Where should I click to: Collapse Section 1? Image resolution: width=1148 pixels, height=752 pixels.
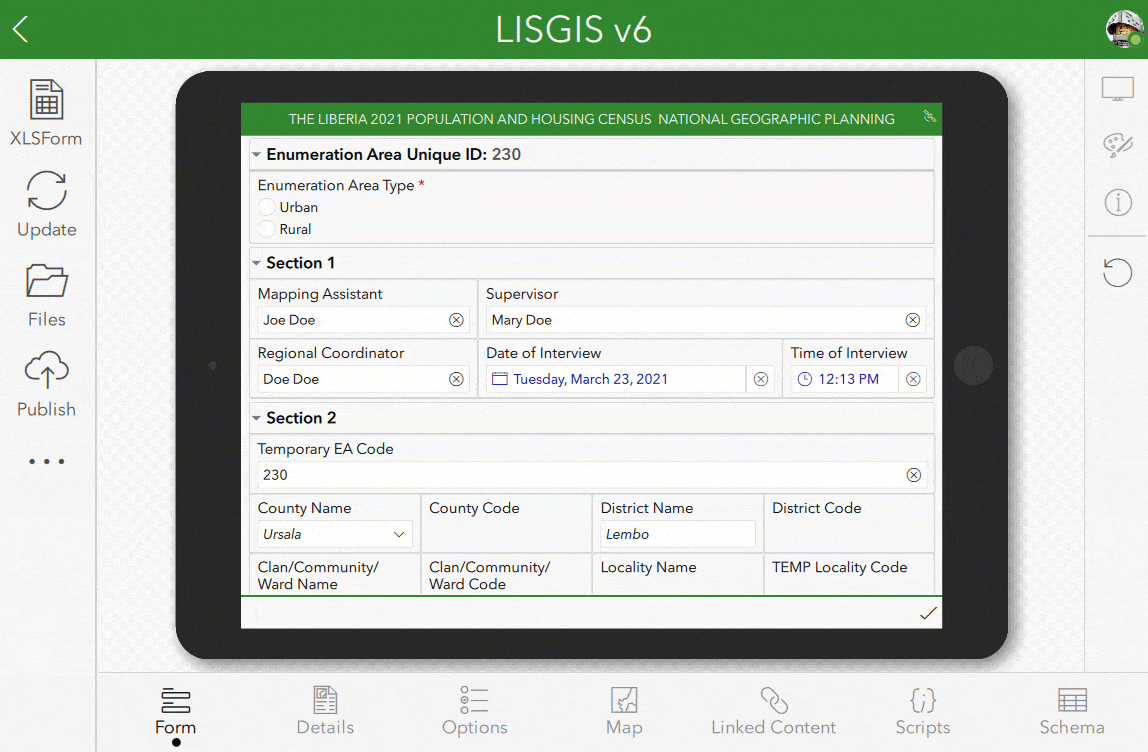(x=256, y=263)
